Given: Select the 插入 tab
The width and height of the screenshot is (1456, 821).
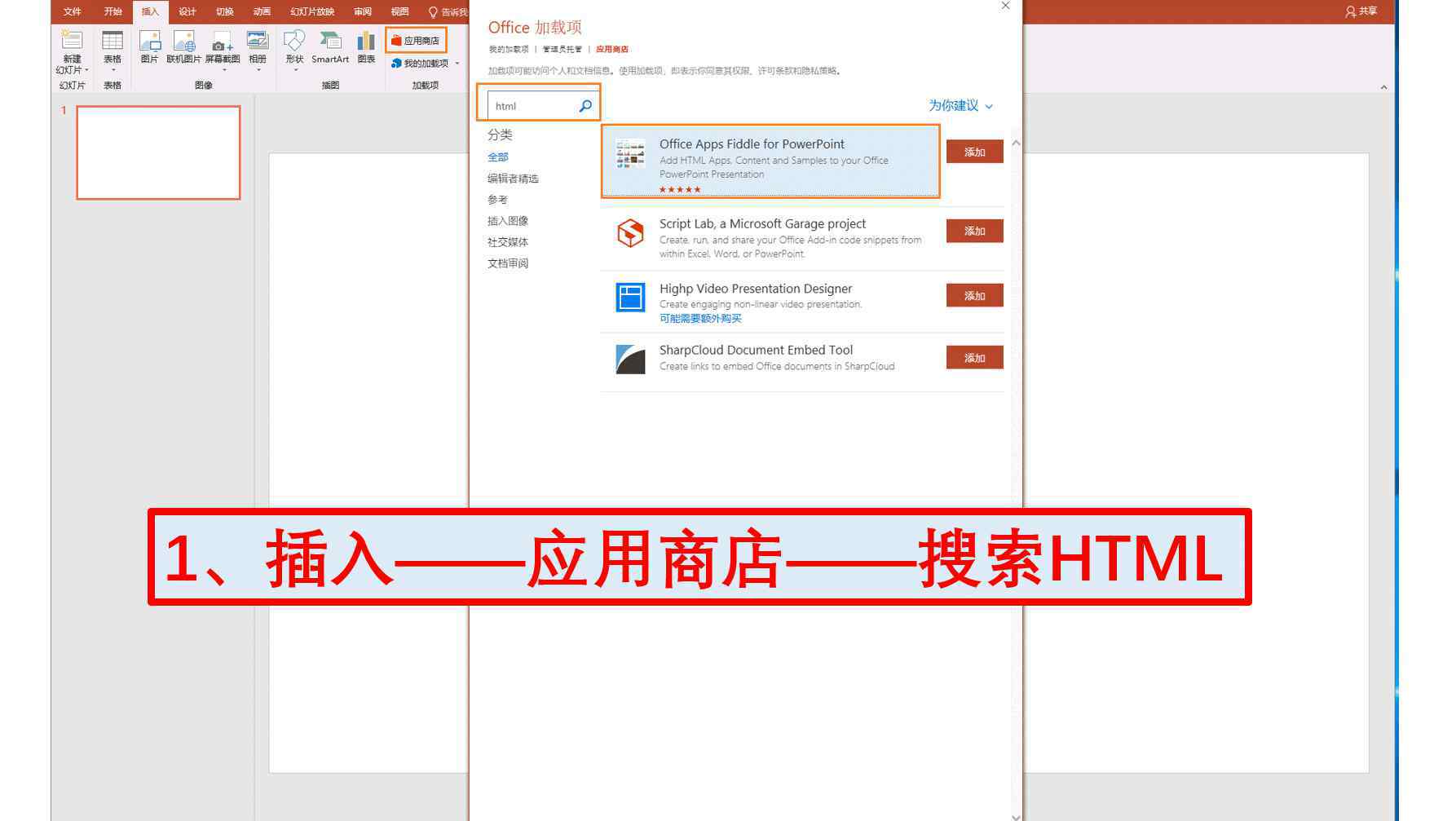Looking at the screenshot, I should click(x=150, y=11).
